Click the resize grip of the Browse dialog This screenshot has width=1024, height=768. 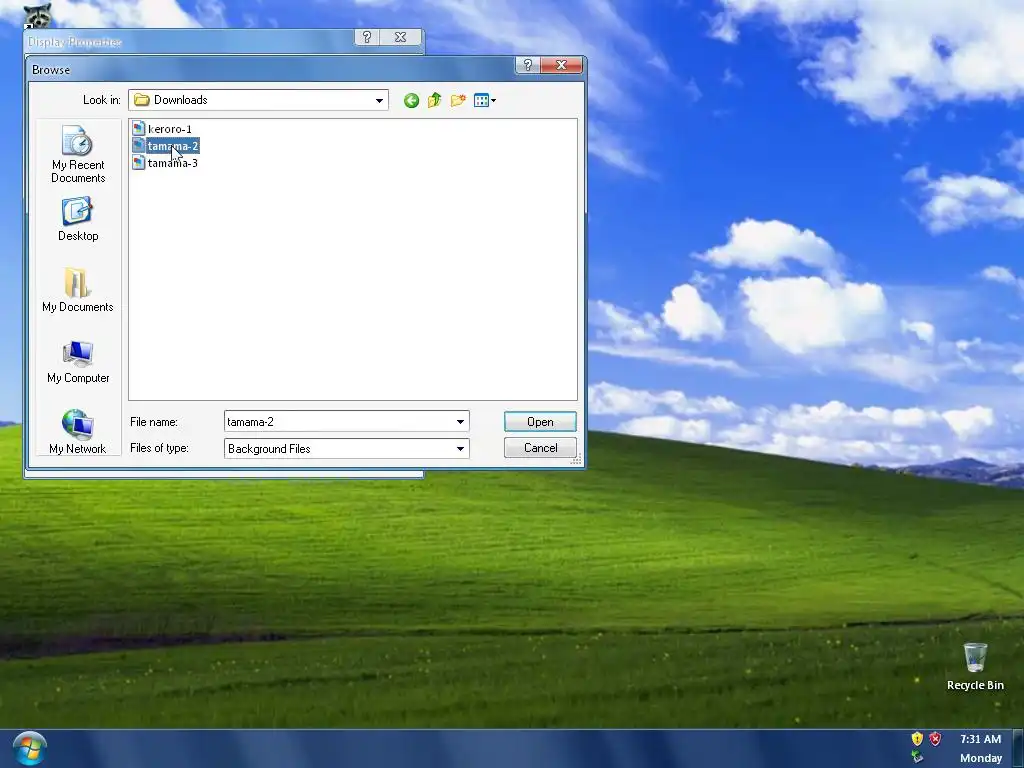576,460
